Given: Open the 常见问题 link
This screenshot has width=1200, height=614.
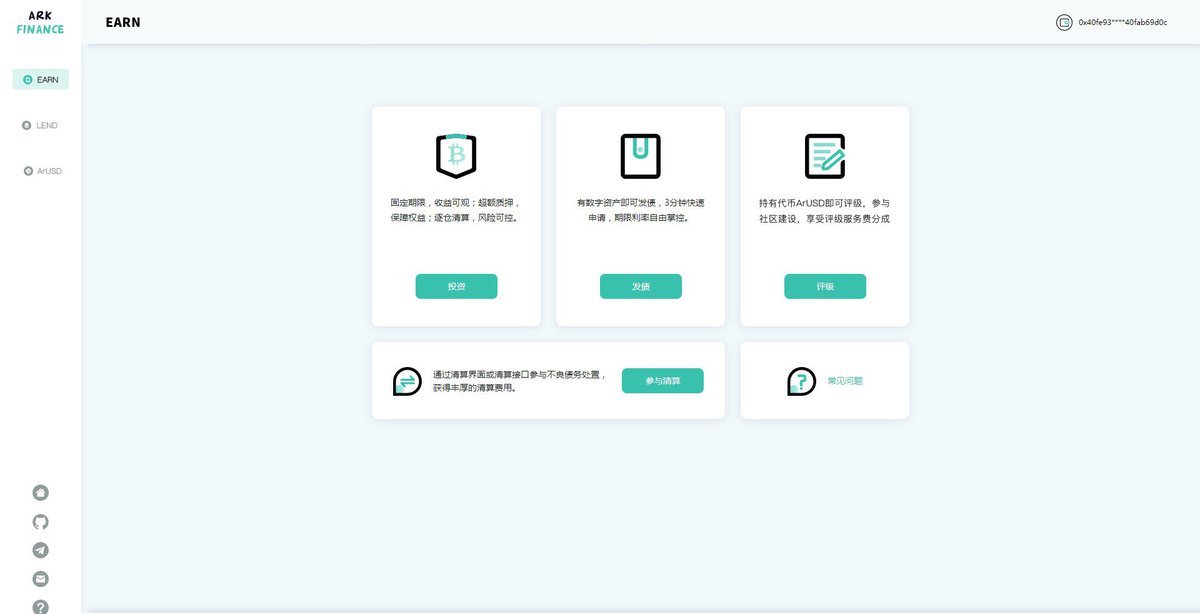Looking at the screenshot, I should tap(843, 380).
